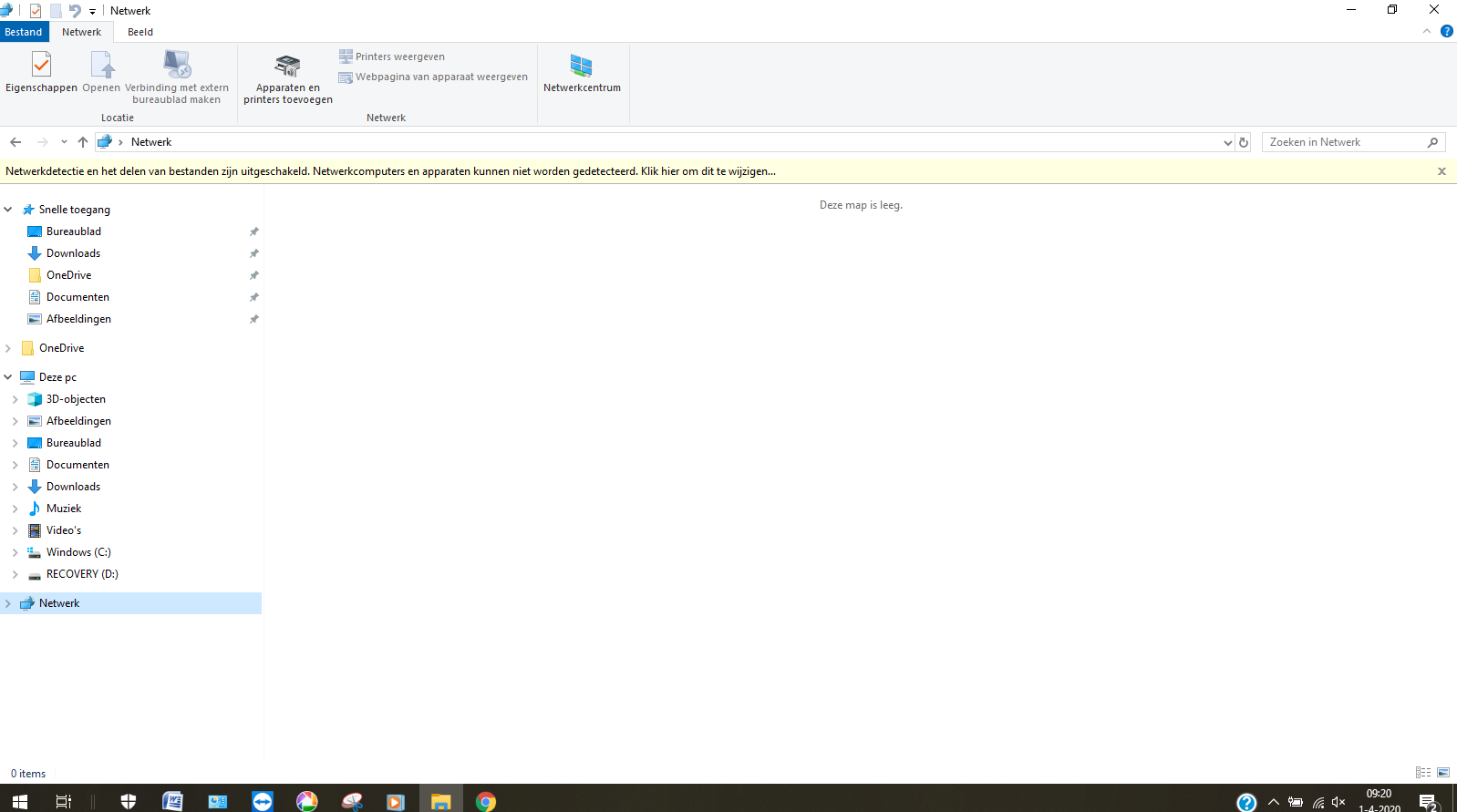Open Google Chrome from the taskbar
This screenshot has width=1457, height=812.
coord(486,801)
